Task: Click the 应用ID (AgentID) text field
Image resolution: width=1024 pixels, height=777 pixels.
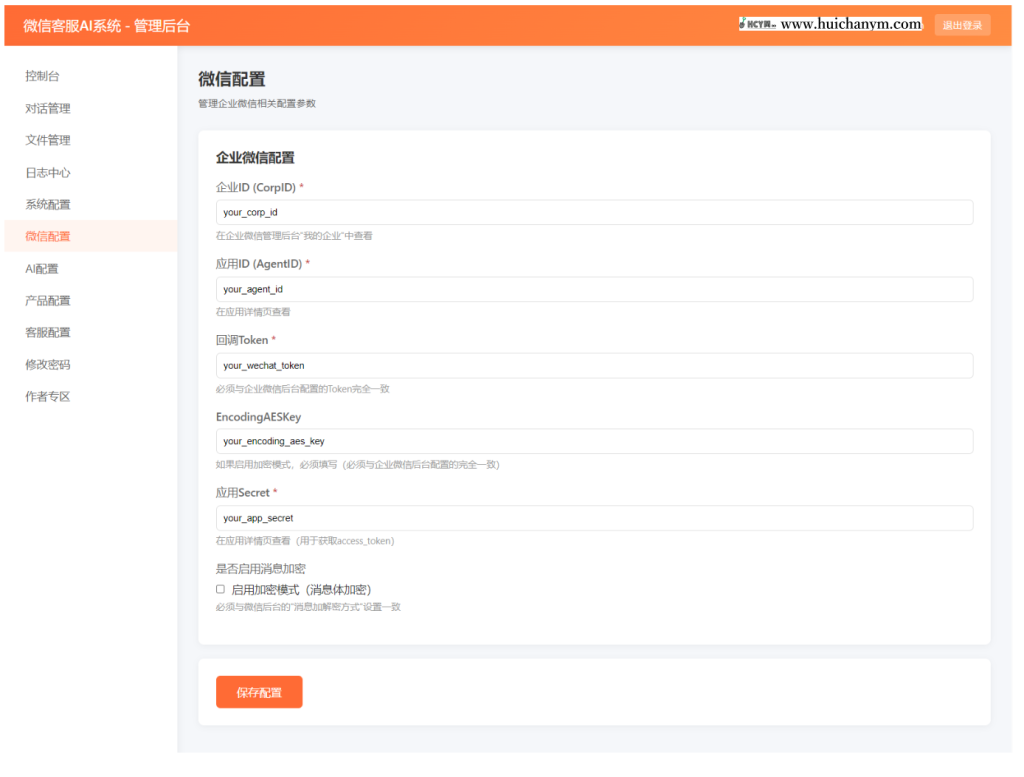Action: (594, 289)
